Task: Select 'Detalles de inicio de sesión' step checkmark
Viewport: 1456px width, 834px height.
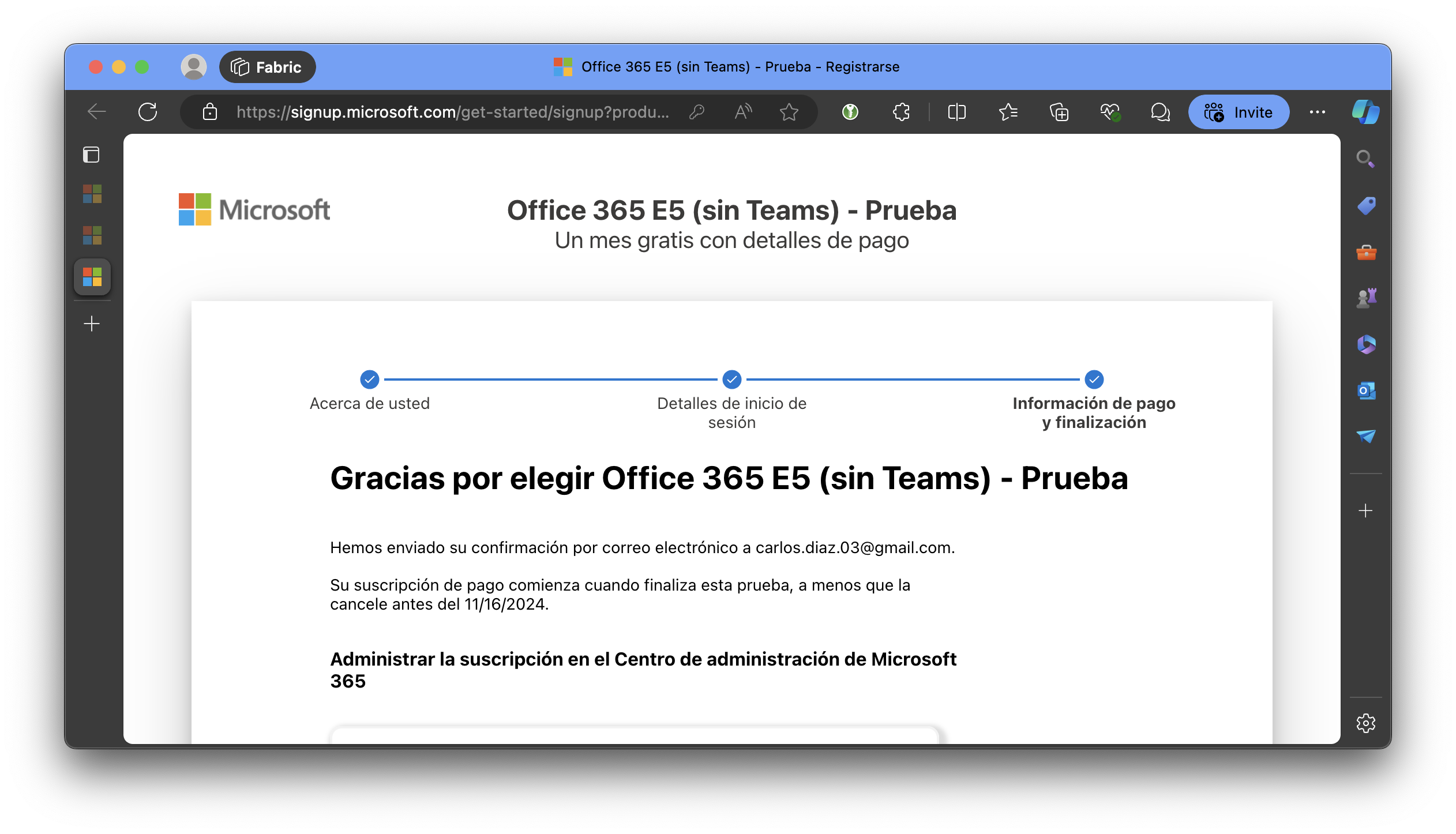Action: point(732,380)
